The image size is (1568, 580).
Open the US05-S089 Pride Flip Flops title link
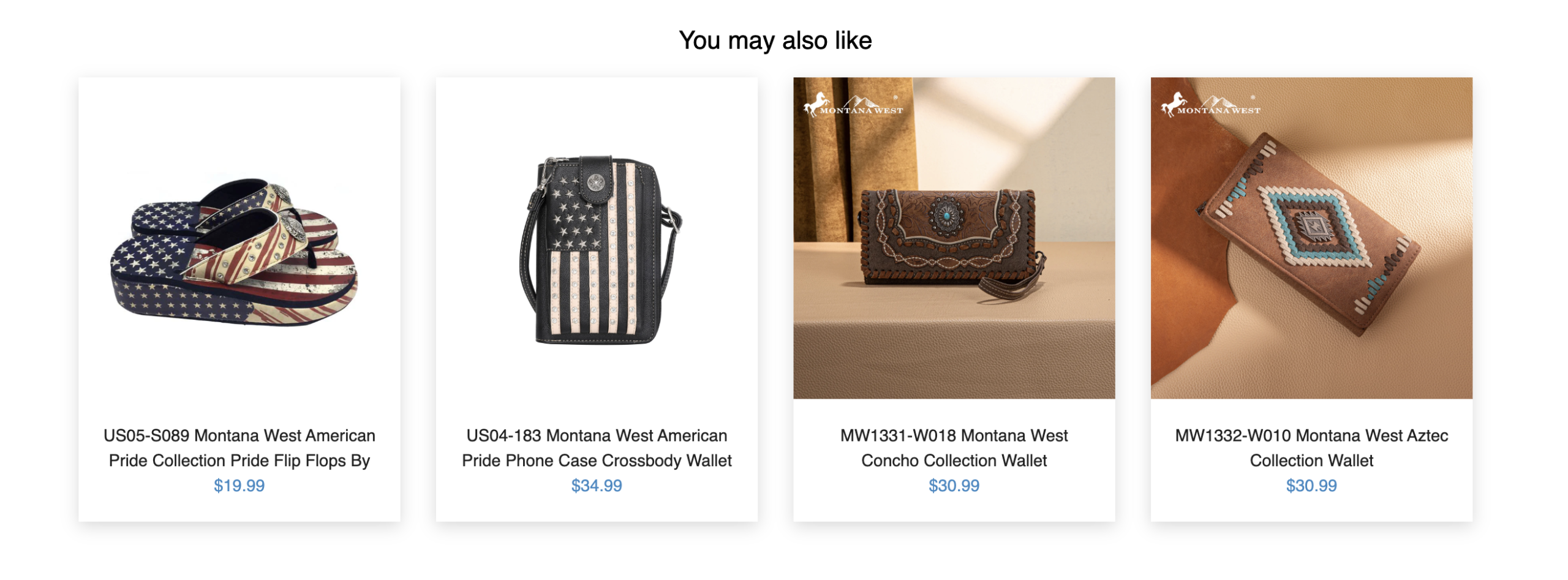(239, 447)
